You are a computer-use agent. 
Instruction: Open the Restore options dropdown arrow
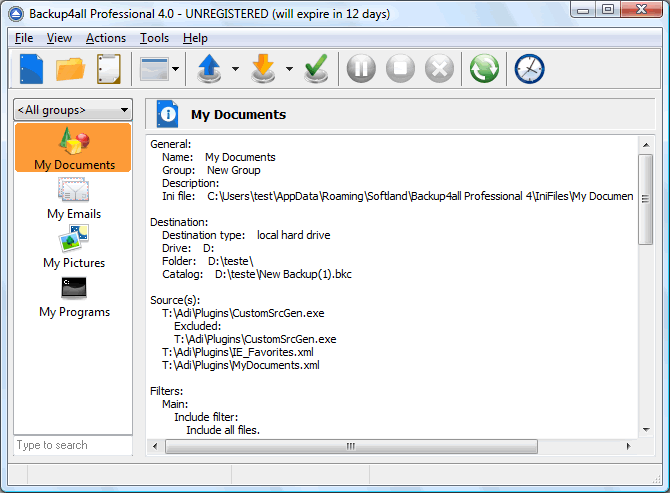pos(289,69)
